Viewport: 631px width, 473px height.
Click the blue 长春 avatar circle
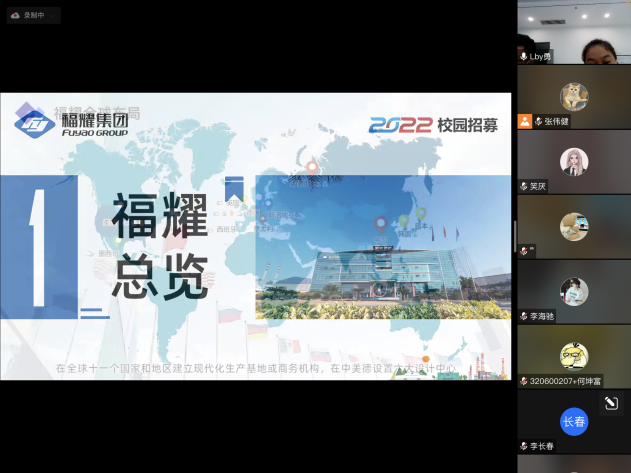pyautogui.click(x=573, y=421)
